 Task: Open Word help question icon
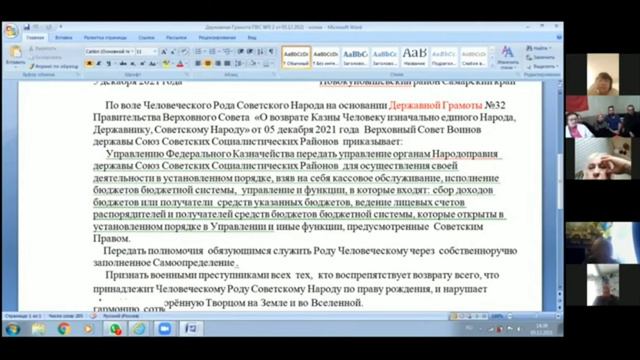pos(559,38)
